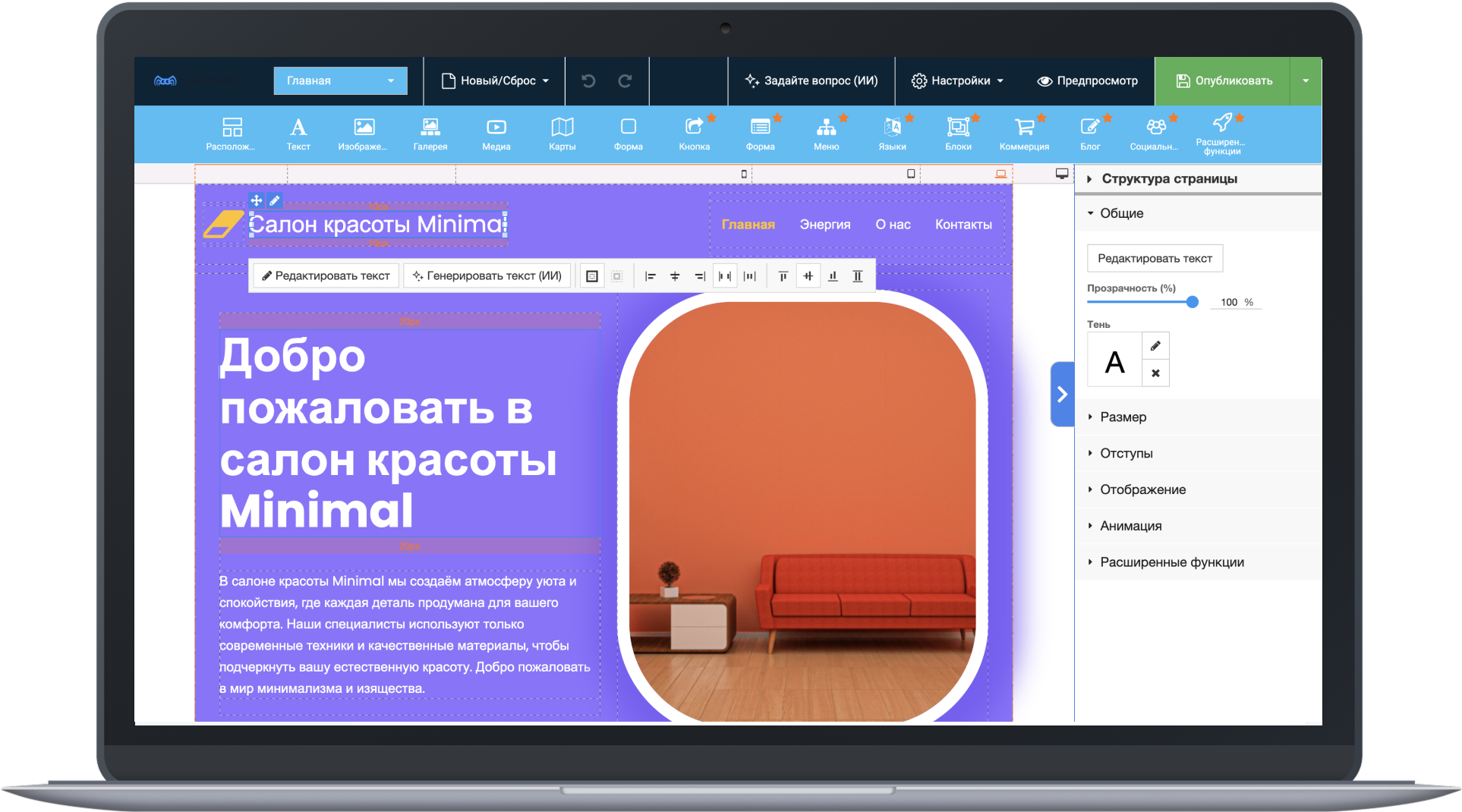This screenshot has height=812, width=1462.
Task: Select the Блоки blocks tool
Action: pyautogui.click(x=959, y=134)
